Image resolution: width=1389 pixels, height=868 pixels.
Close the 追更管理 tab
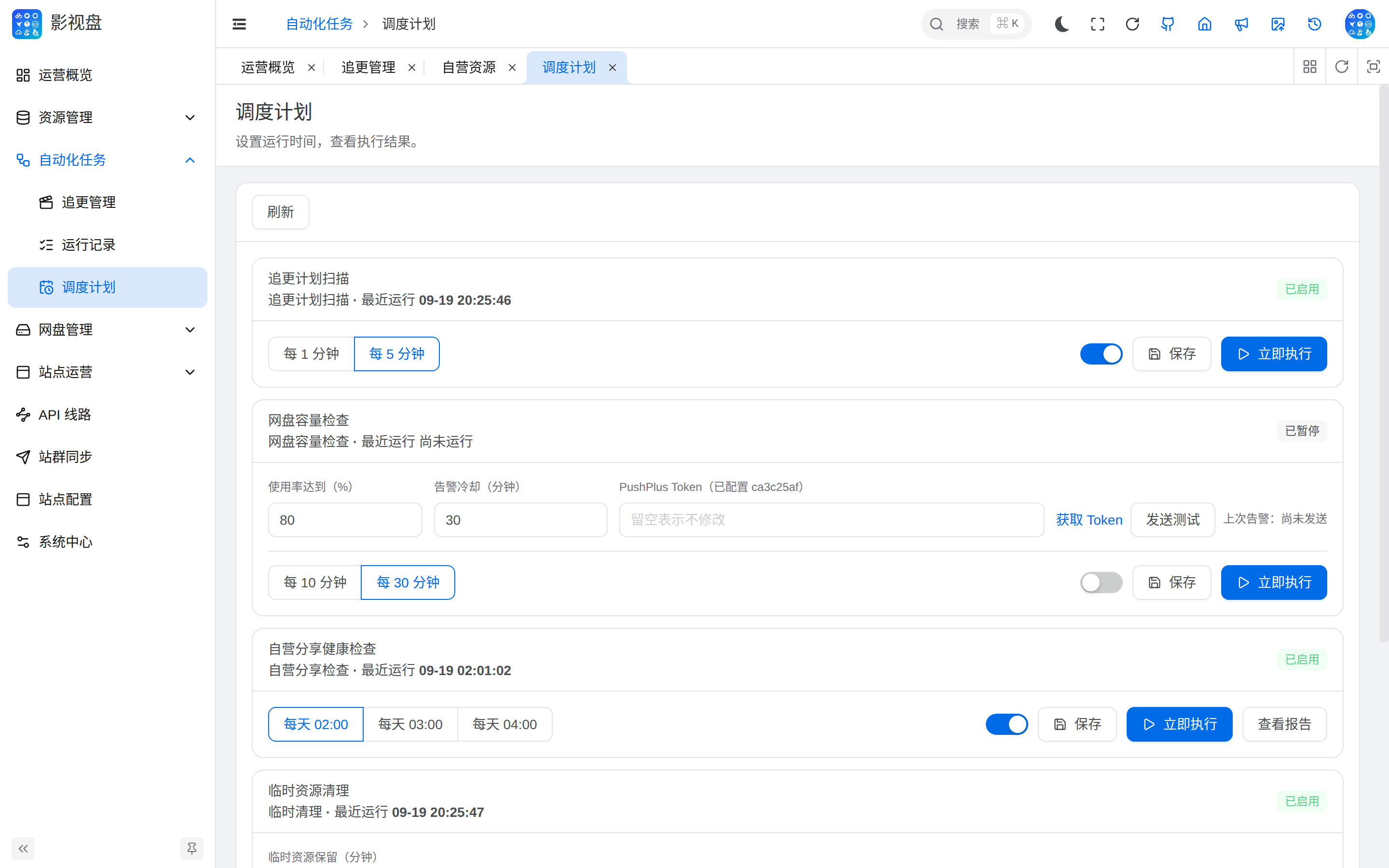(411, 68)
